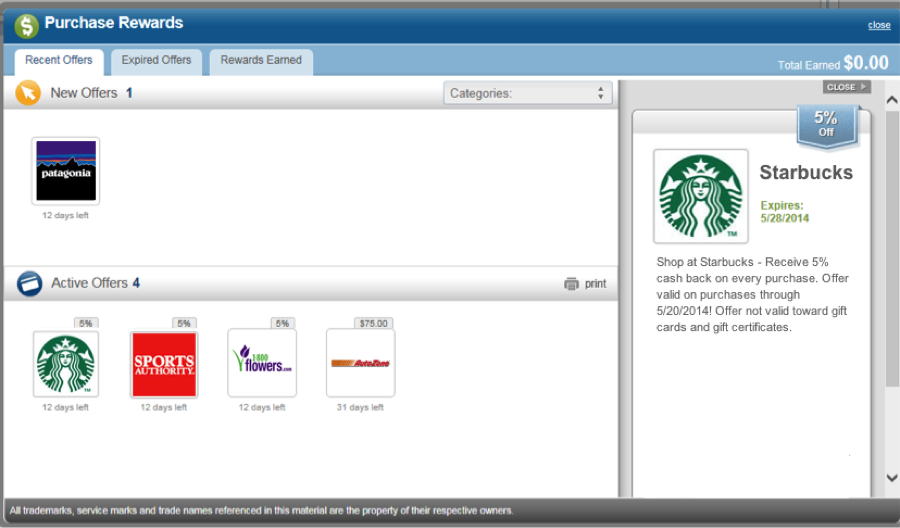Click the printer icon beside print

click(571, 284)
